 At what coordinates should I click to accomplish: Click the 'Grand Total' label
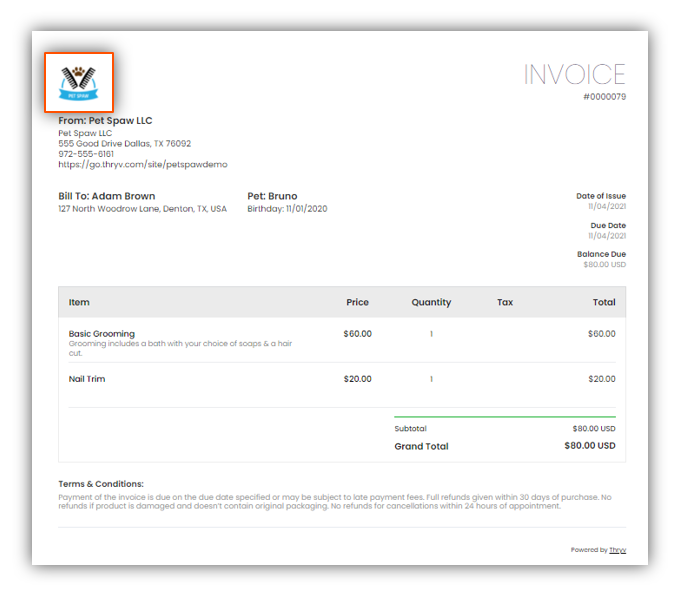(x=421, y=446)
